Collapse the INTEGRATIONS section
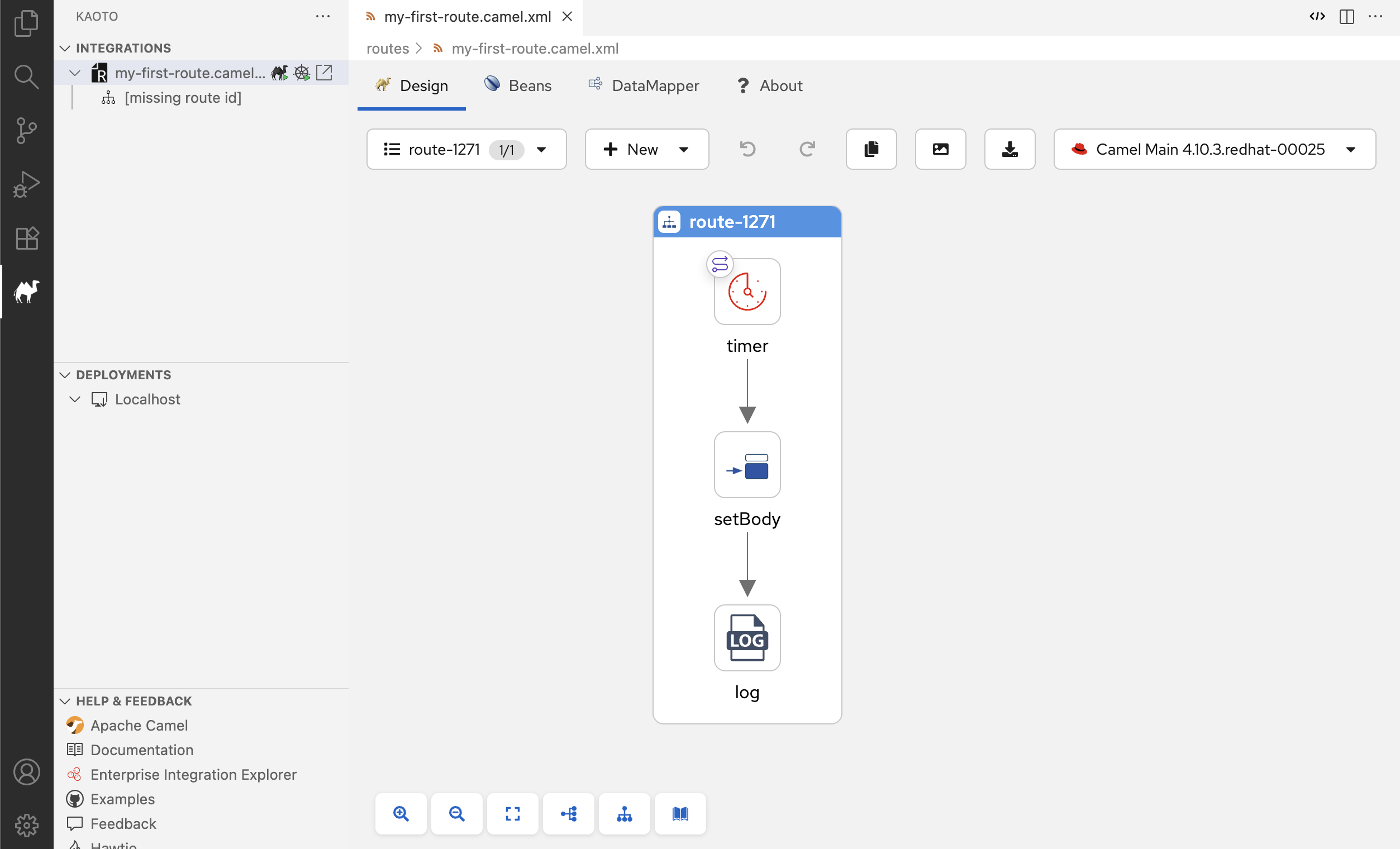1400x849 pixels. click(x=65, y=48)
